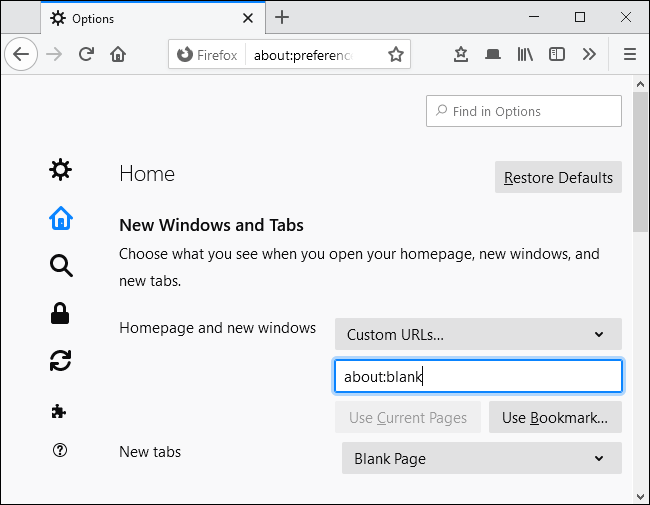Expand the Custom URLs dropdown
Screen dimensions: 650x505
pyautogui.click(x=478, y=334)
